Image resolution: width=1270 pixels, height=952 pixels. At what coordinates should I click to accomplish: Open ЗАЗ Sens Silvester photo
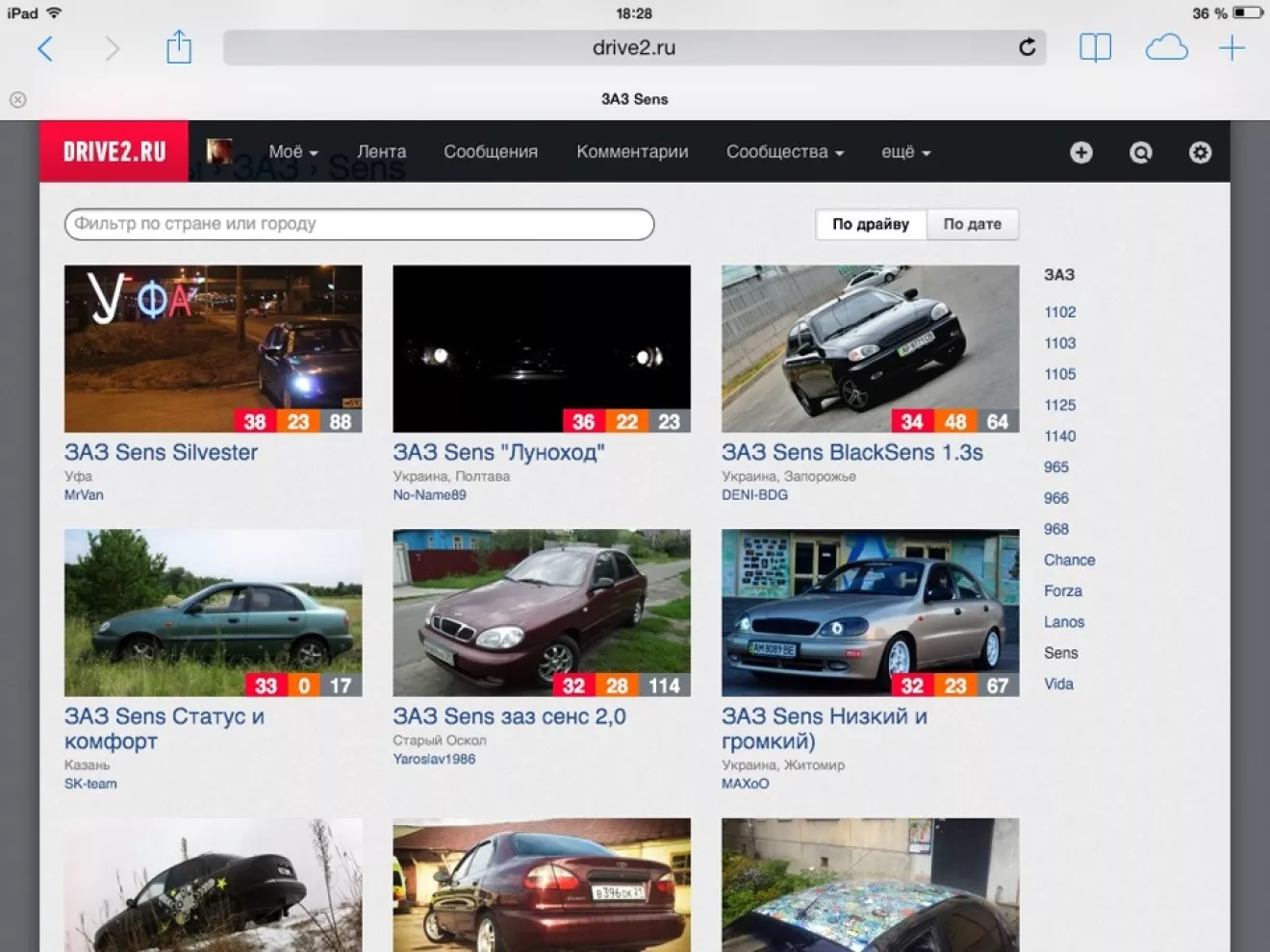click(x=213, y=348)
